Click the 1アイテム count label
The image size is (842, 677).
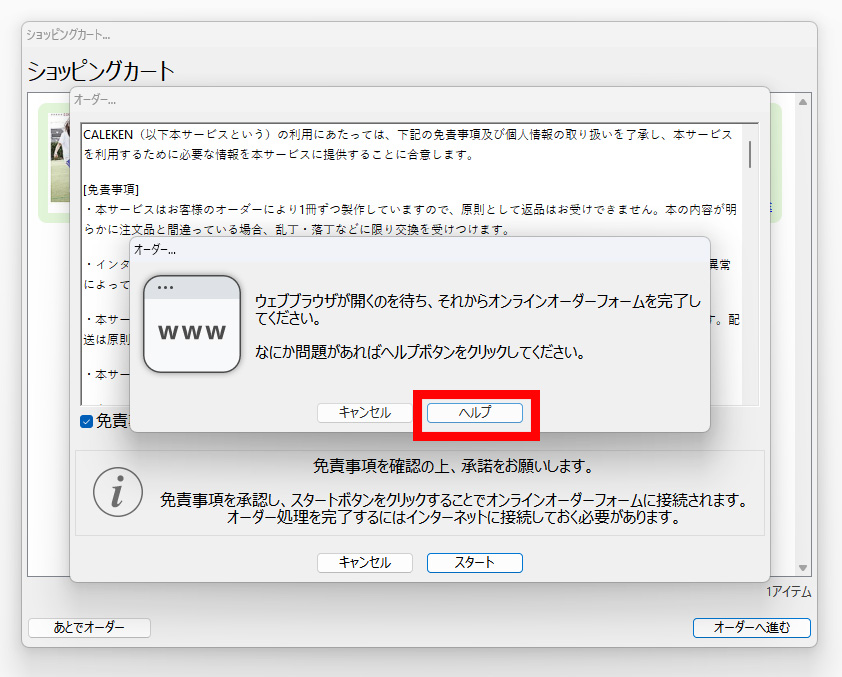pyautogui.click(x=788, y=592)
